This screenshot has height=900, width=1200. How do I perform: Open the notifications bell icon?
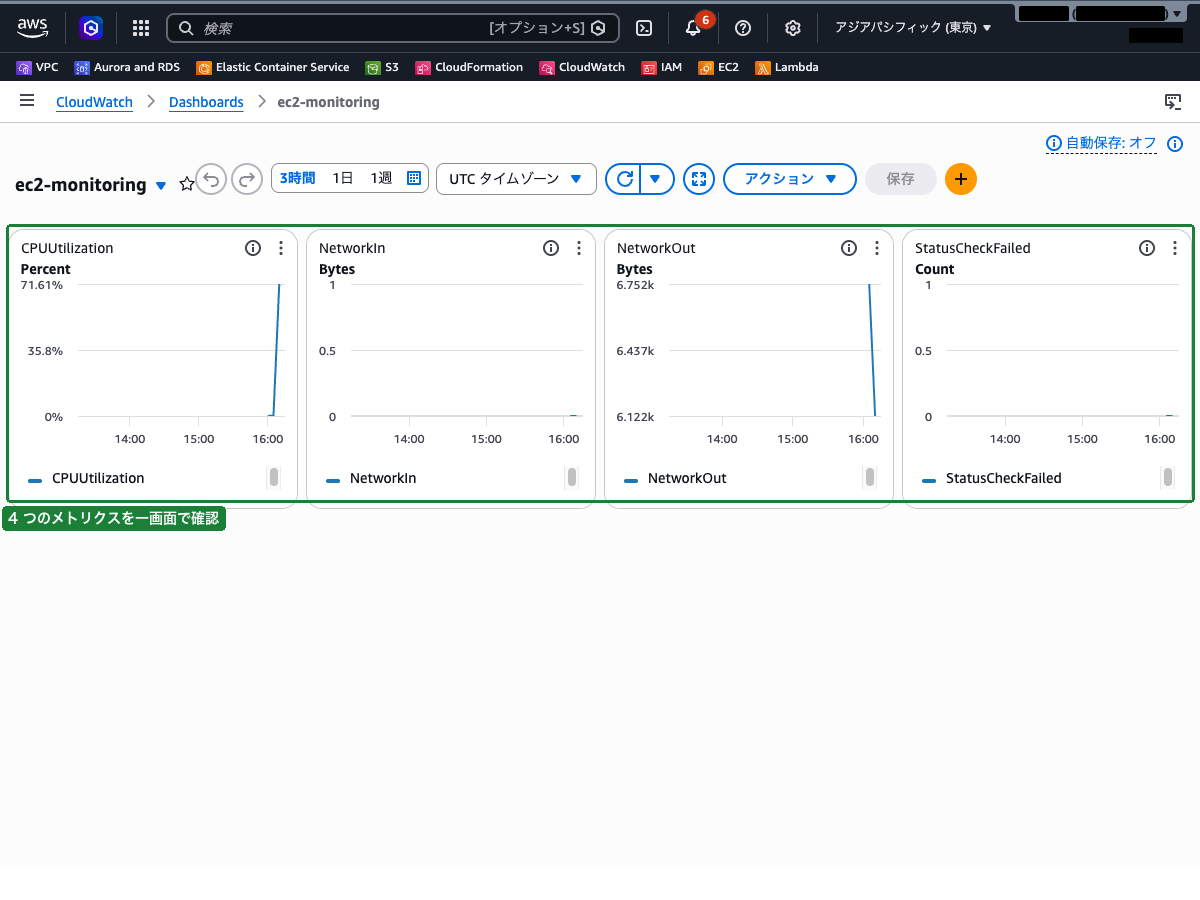[693, 28]
